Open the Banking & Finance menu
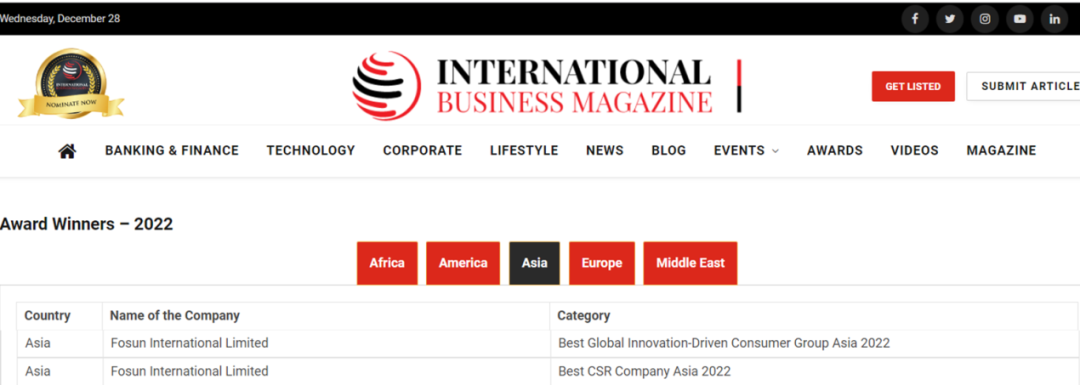This screenshot has width=1080, height=385. coord(172,151)
